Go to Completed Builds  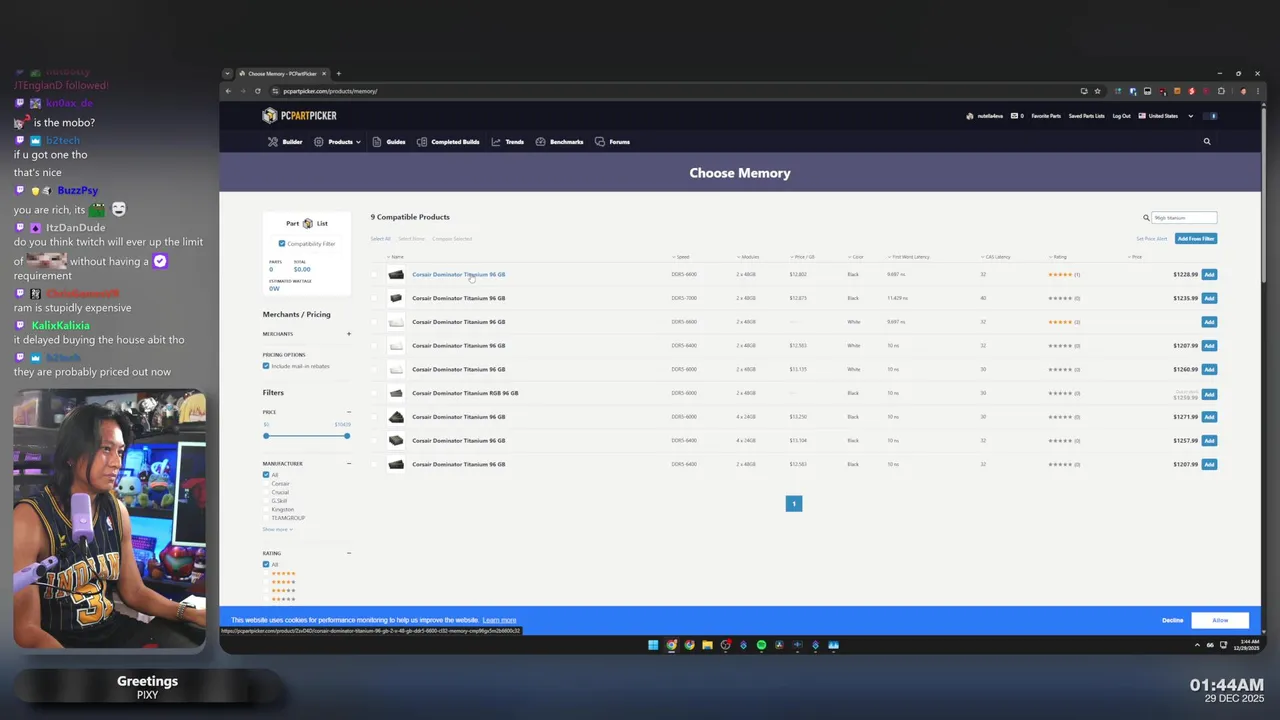coord(448,142)
